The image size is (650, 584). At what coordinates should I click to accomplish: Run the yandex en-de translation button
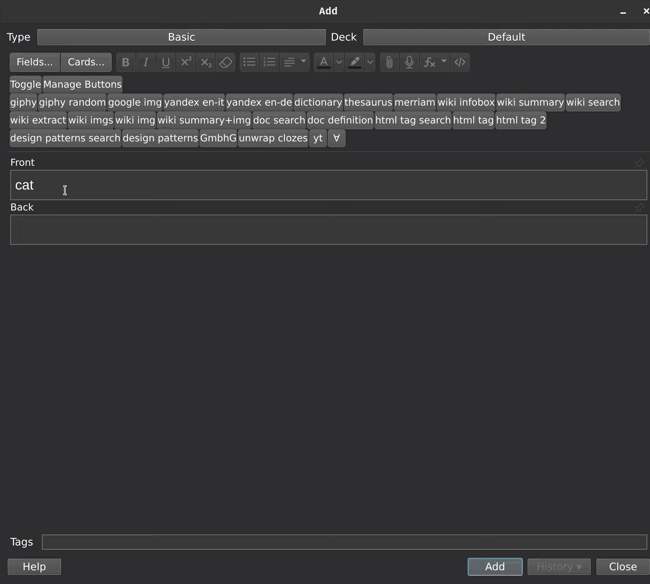[x=259, y=102]
